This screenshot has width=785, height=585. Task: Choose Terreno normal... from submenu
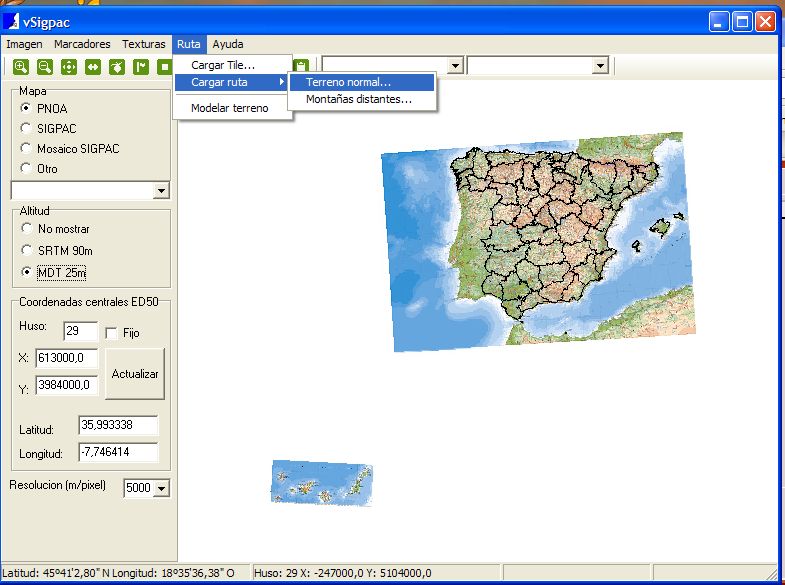click(x=348, y=82)
